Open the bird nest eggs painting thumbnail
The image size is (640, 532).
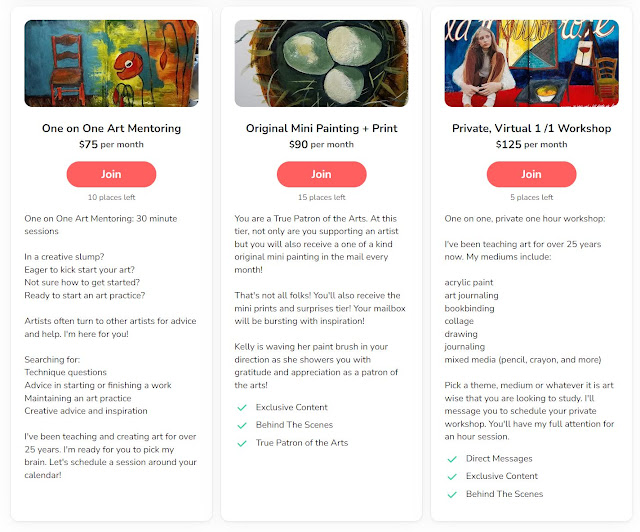(321, 63)
